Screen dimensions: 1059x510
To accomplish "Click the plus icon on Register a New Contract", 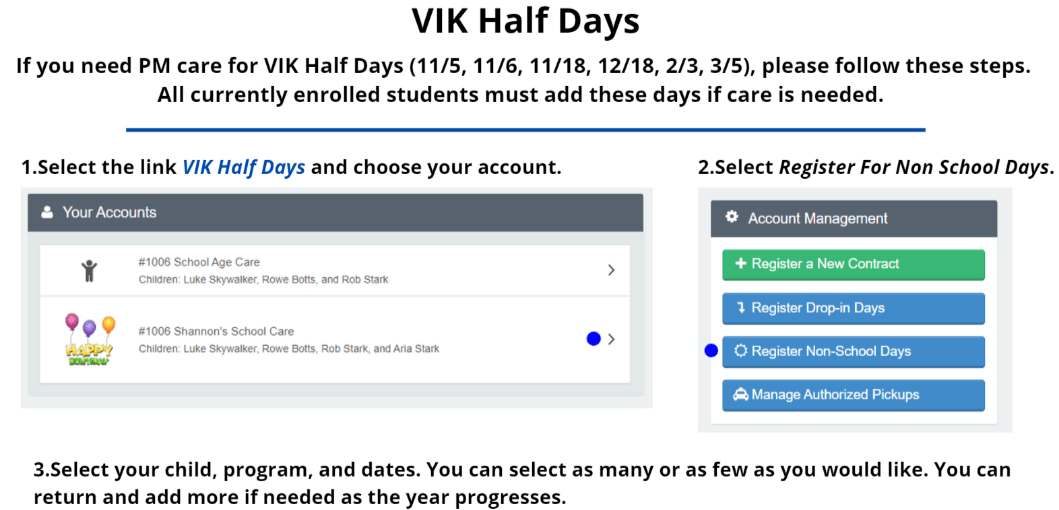I will pos(740,264).
